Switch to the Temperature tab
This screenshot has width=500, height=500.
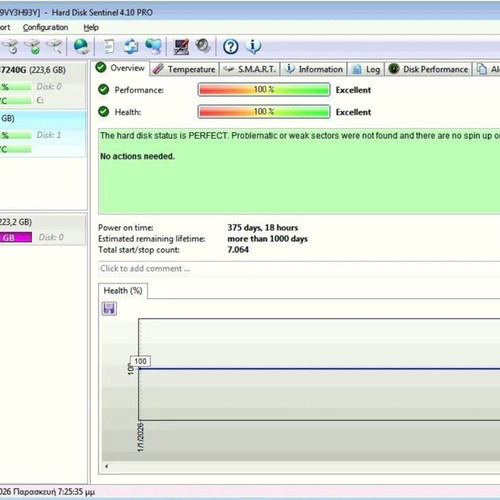(184, 69)
